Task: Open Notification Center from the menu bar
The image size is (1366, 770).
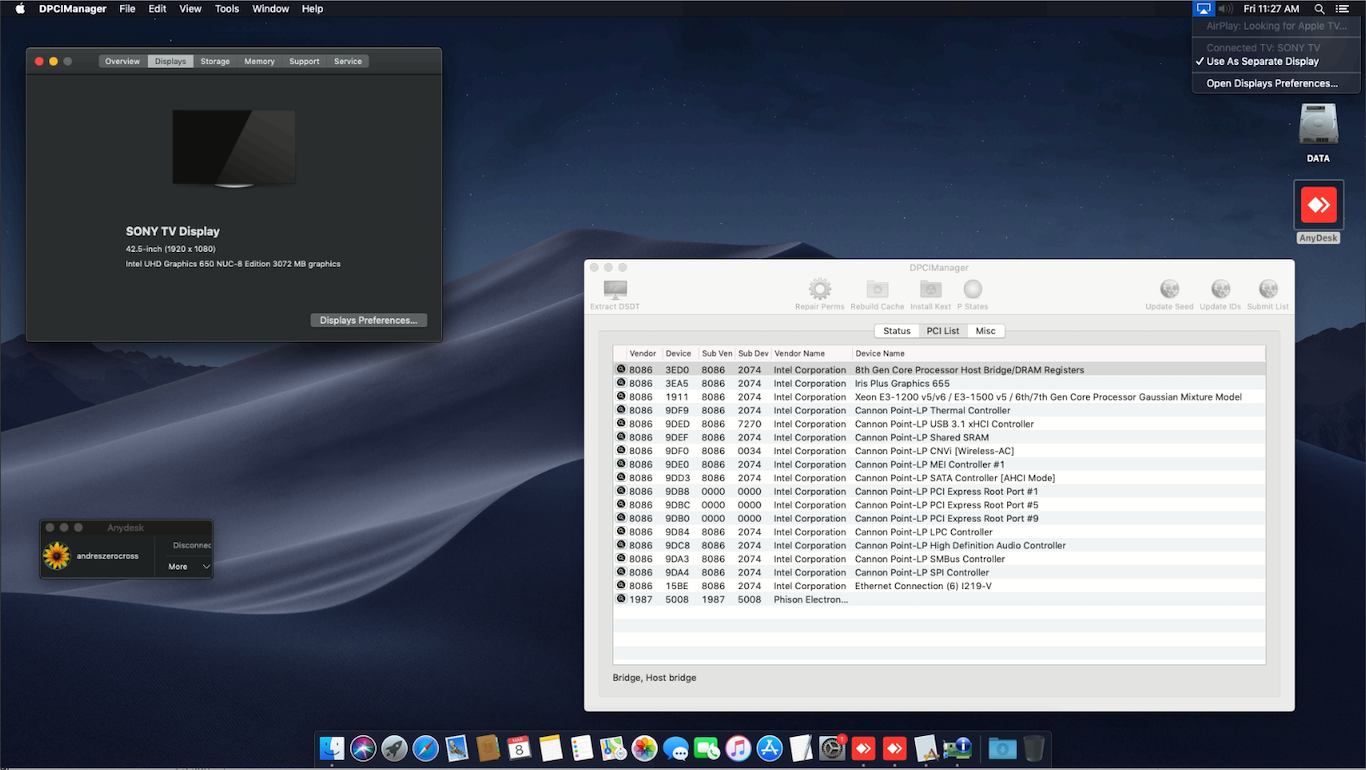Action: pos(1343,8)
